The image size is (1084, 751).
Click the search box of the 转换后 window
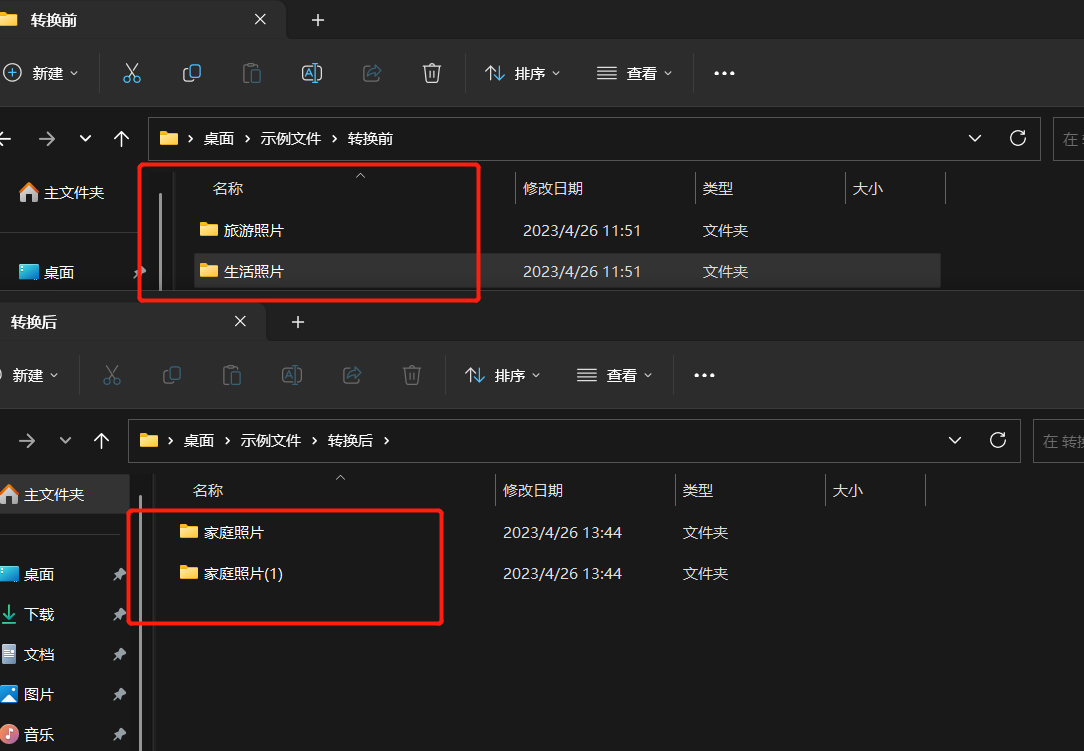coord(1062,440)
